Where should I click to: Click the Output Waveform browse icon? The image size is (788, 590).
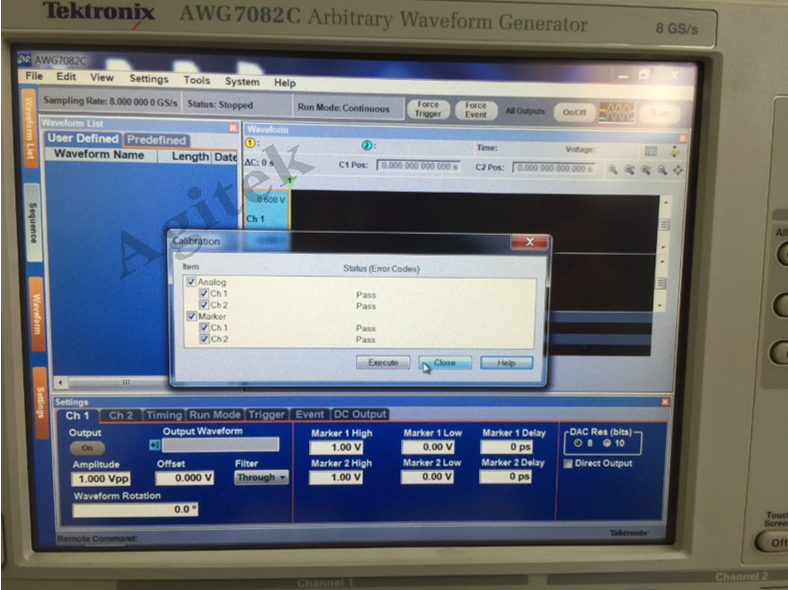(x=155, y=445)
